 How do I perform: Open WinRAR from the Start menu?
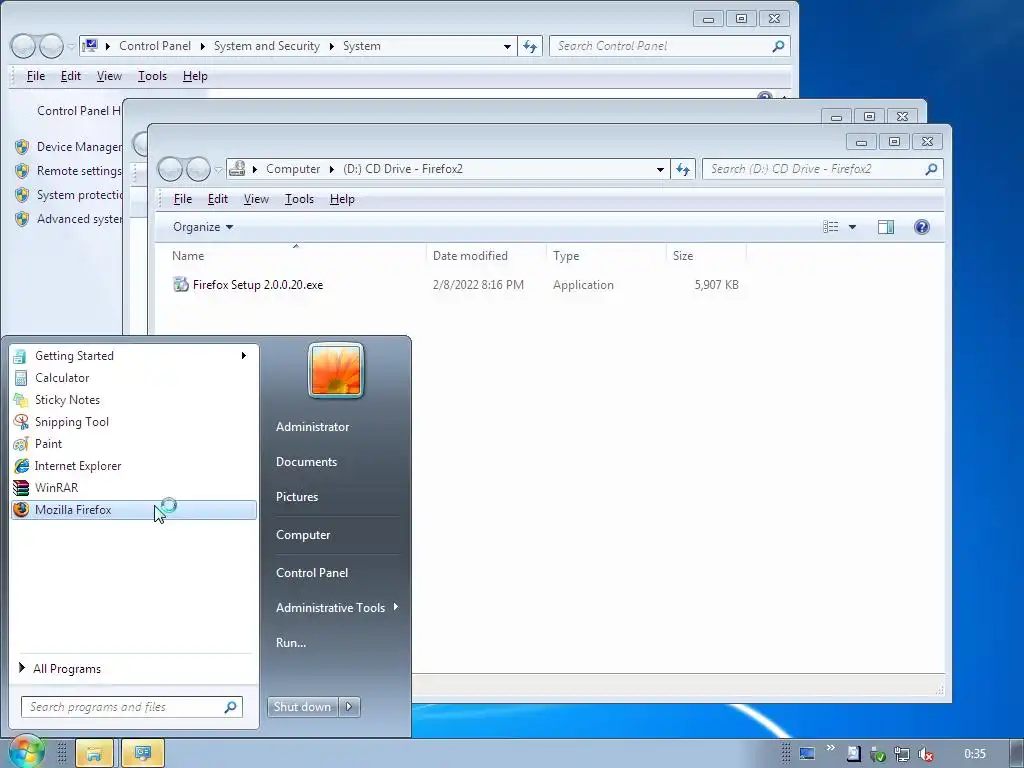134,488
